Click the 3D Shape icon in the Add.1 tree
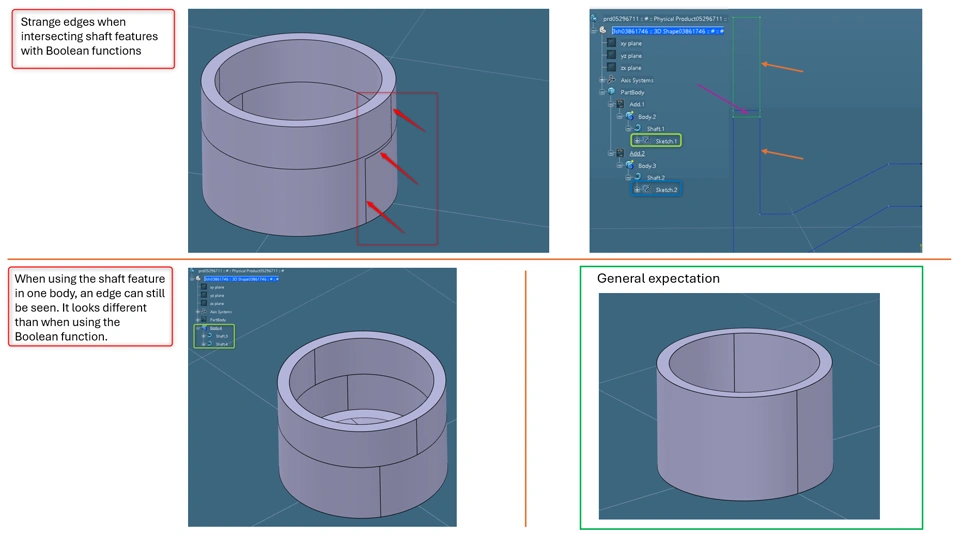This screenshot has height=535, width=960. (602, 30)
